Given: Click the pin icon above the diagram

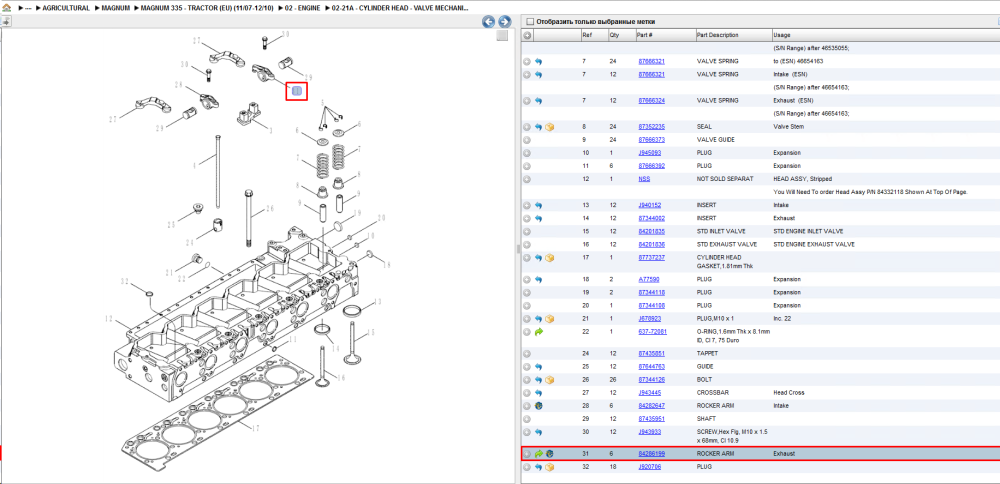Looking at the screenshot, I should click(x=5, y=22).
